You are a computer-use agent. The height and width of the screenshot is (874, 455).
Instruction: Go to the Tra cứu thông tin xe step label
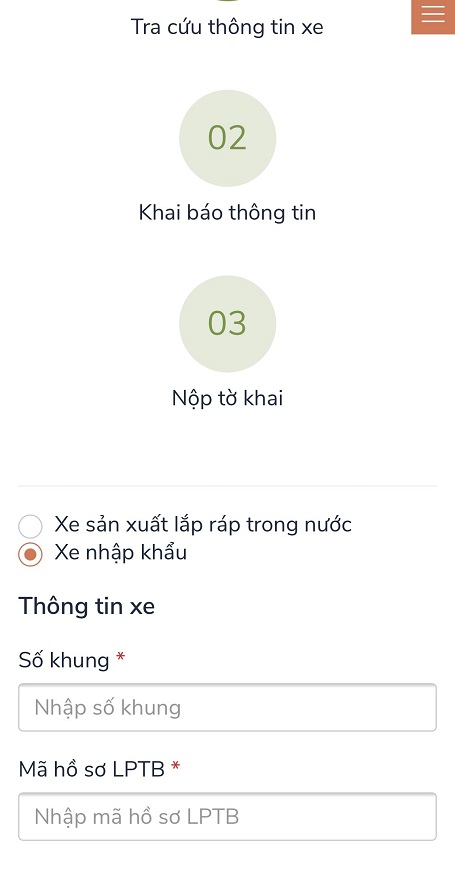pyautogui.click(x=227, y=27)
